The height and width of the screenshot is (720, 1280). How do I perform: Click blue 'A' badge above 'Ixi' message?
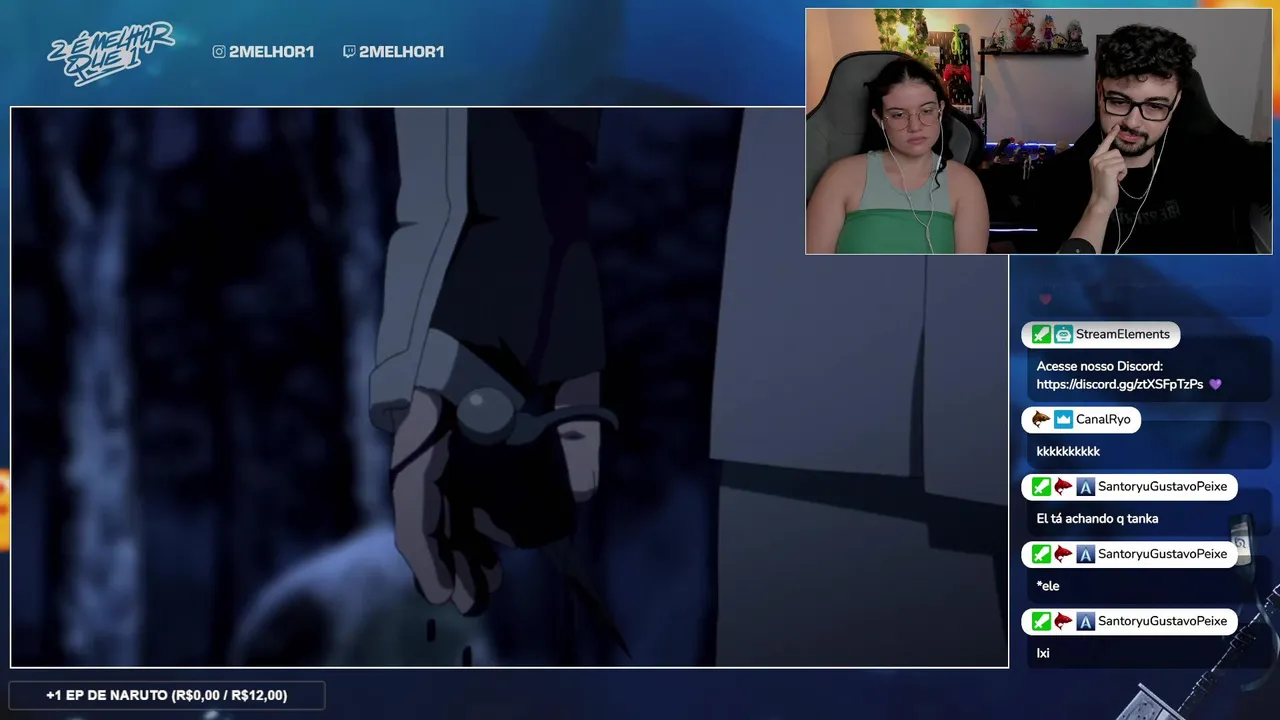tap(1085, 621)
